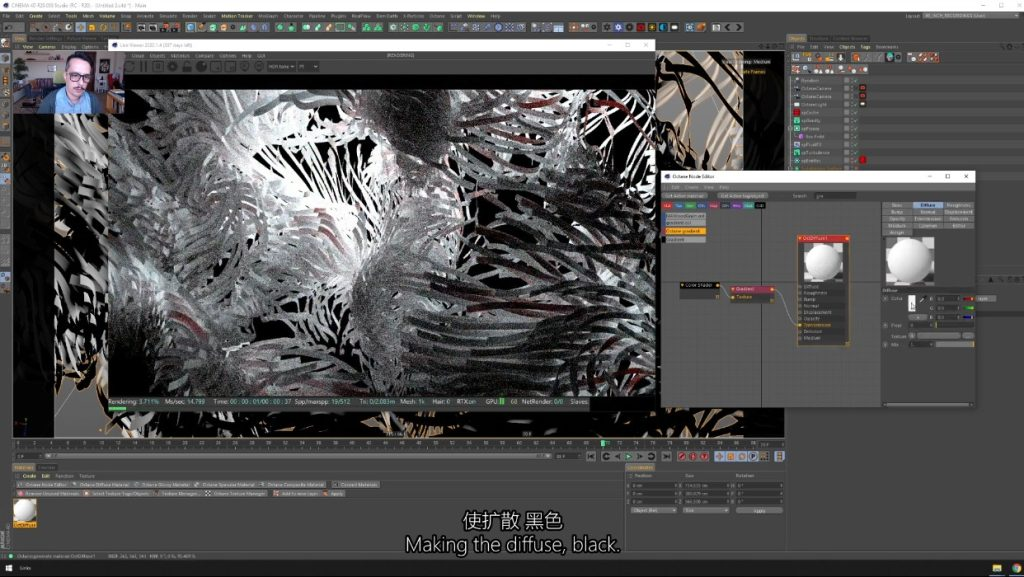Click the Get Active material button
Image resolution: width=1024 pixels, height=577 pixels.
pyautogui.click(x=684, y=196)
